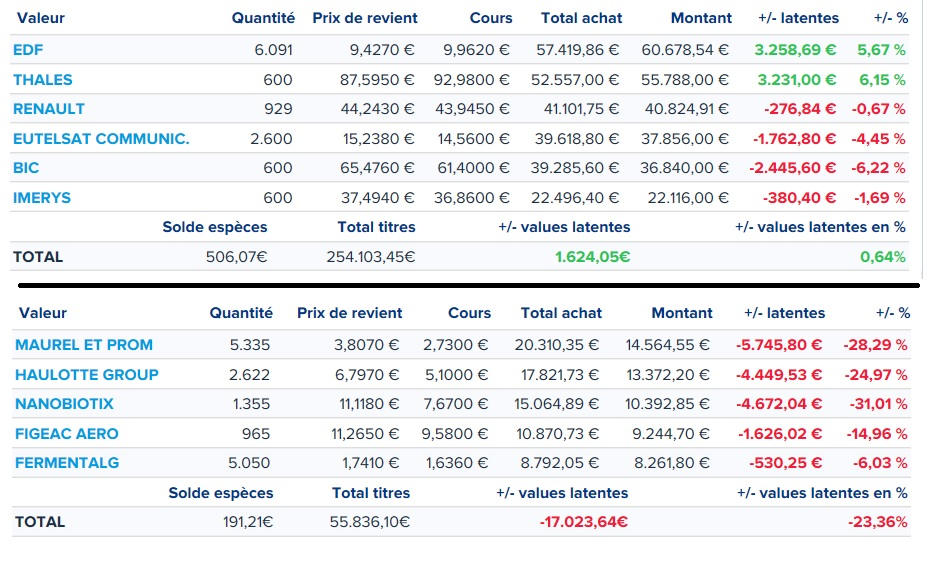Open the THALES stock link

click(43, 79)
